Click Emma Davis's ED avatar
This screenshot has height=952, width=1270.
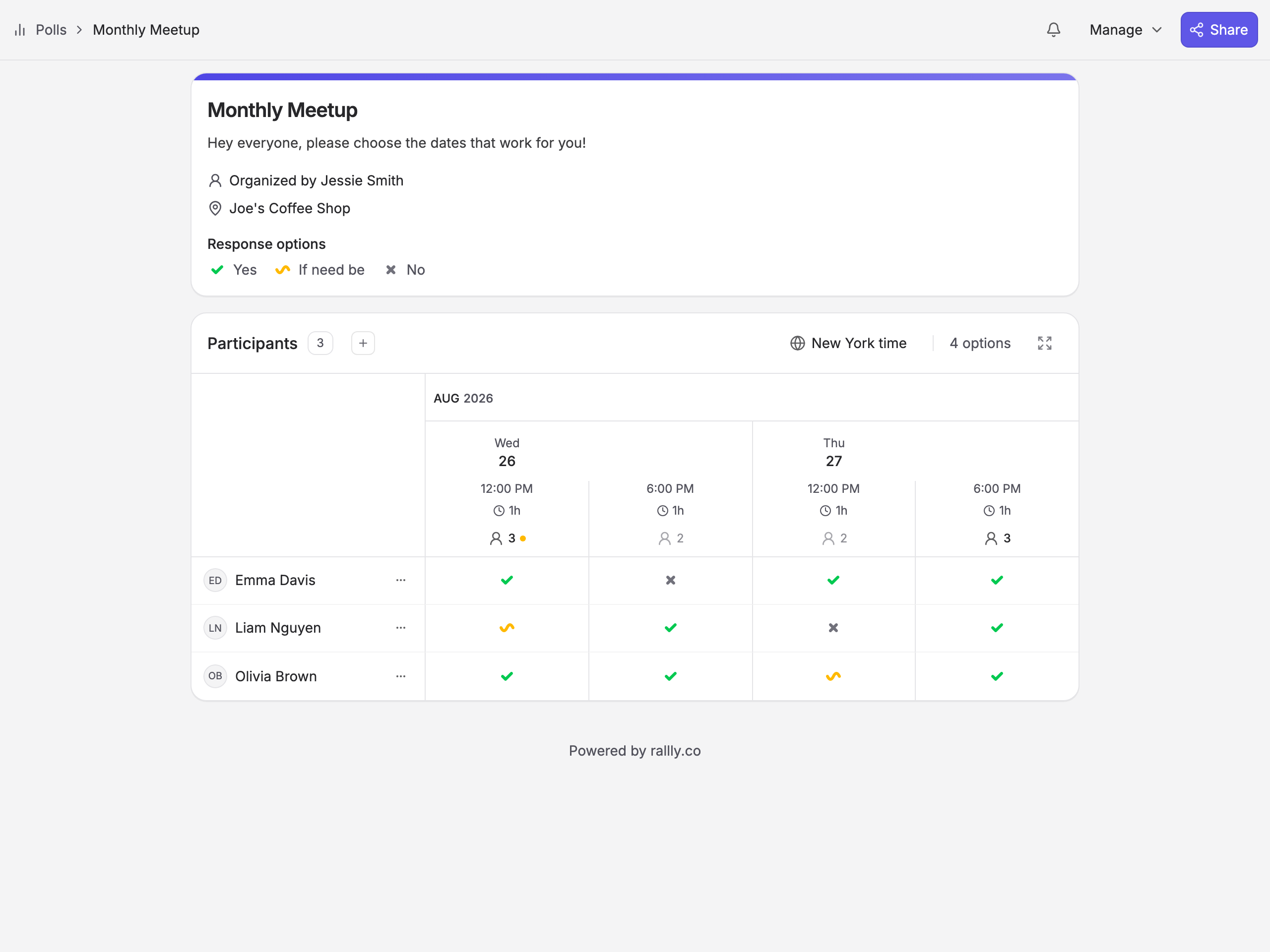(215, 580)
